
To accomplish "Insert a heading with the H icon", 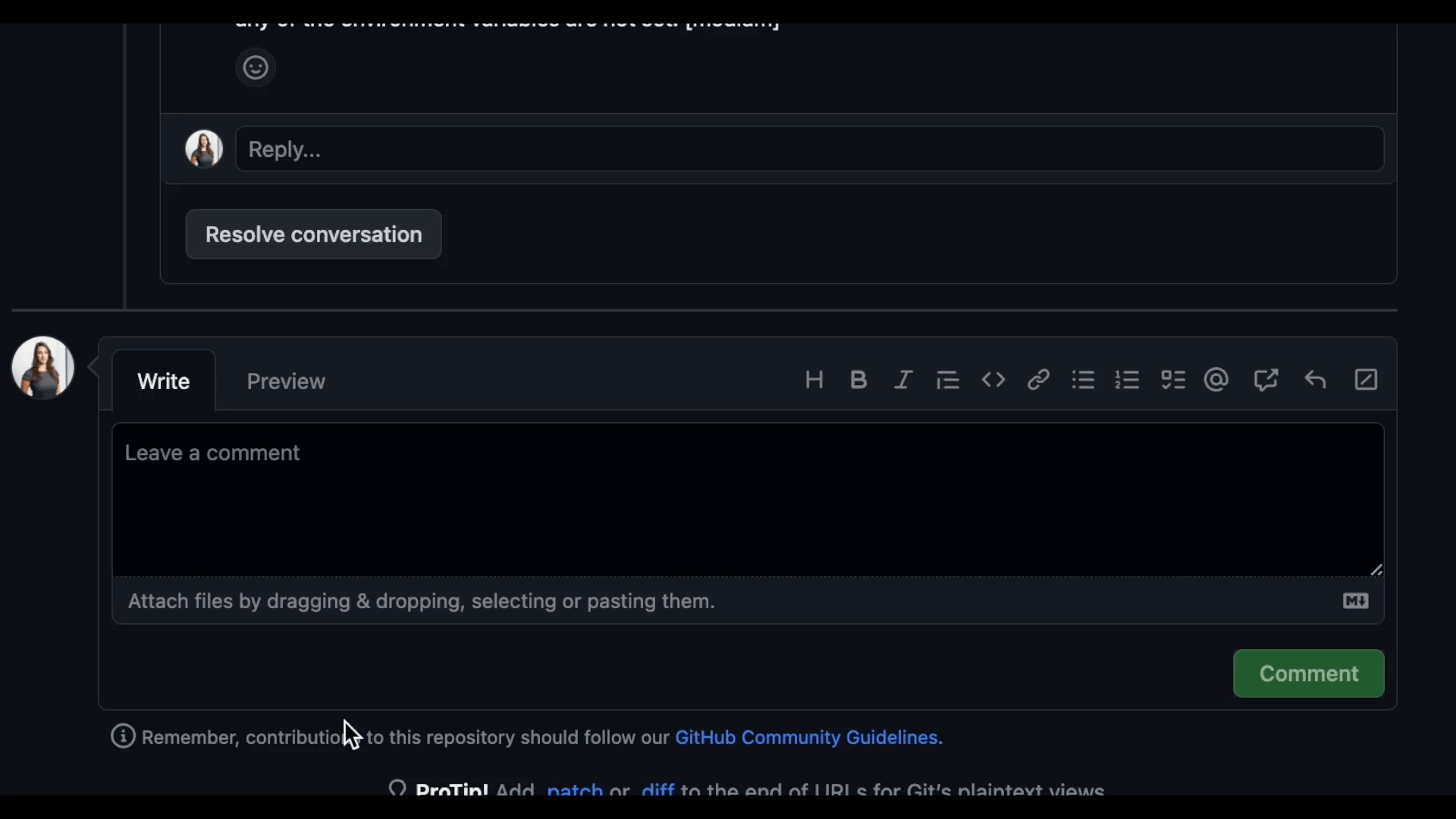I will pyautogui.click(x=814, y=380).
